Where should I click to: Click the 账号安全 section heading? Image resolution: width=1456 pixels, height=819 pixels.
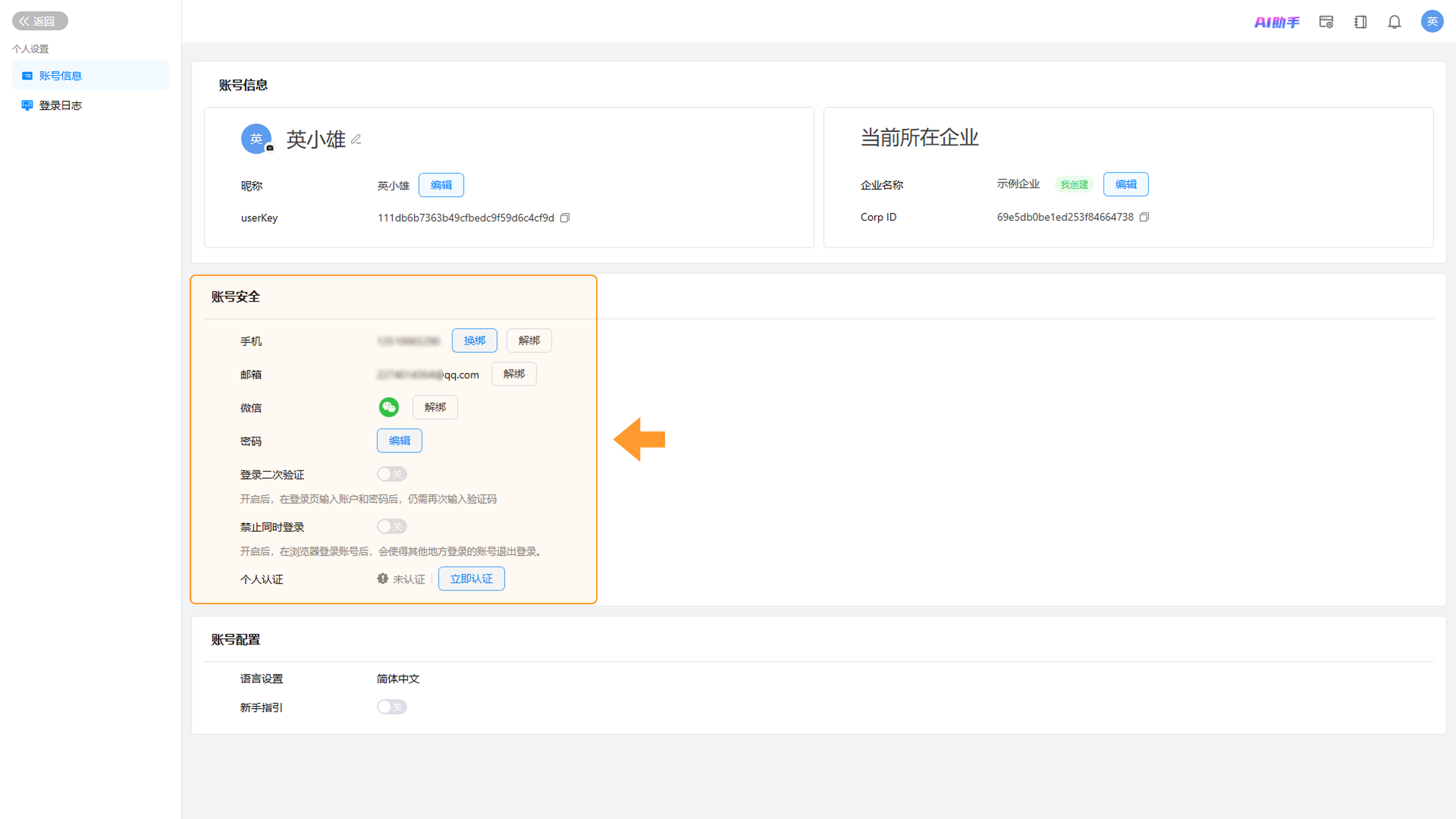(x=236, y=297)
